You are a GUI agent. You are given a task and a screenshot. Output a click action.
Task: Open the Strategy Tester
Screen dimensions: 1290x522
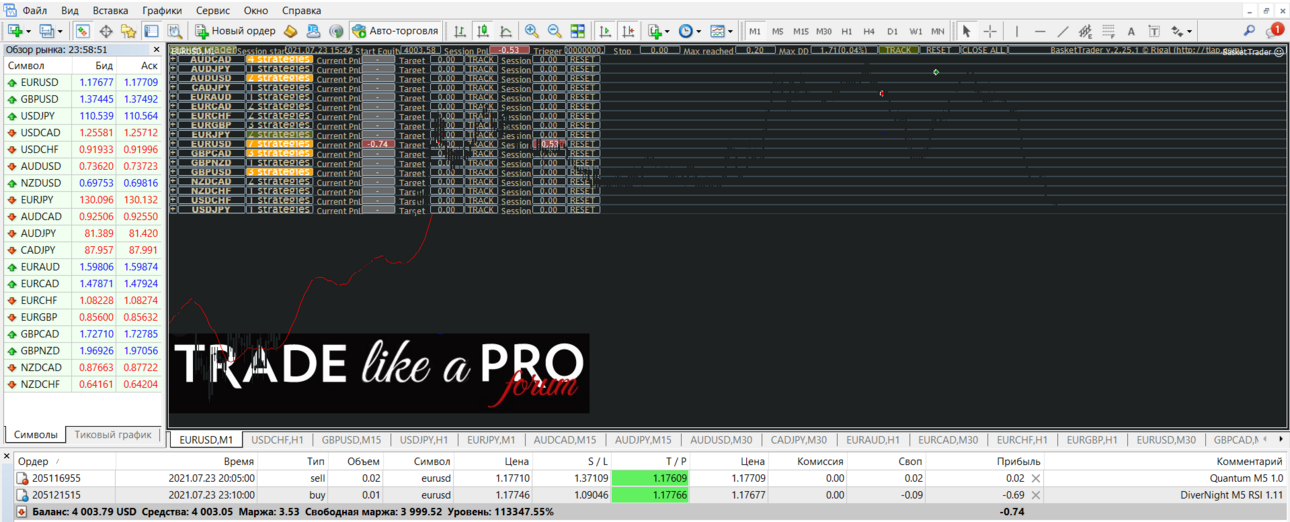click(x=174, y=31)
